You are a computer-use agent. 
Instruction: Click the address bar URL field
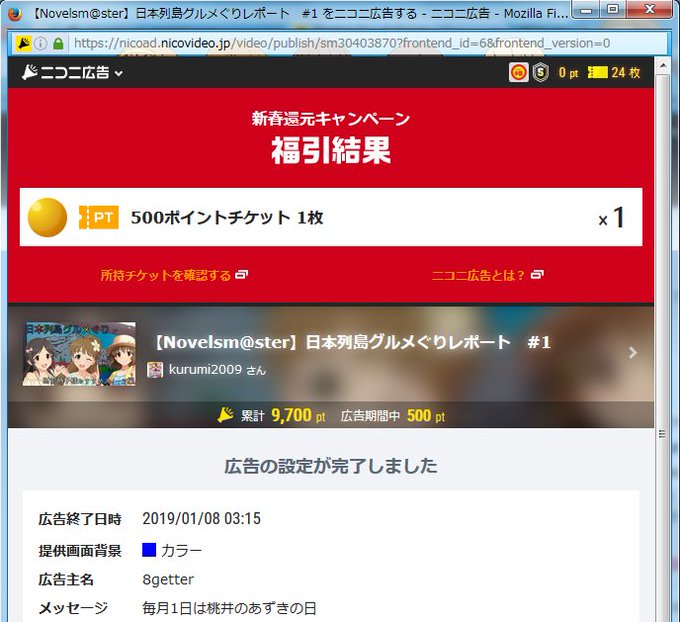(342, 43)
